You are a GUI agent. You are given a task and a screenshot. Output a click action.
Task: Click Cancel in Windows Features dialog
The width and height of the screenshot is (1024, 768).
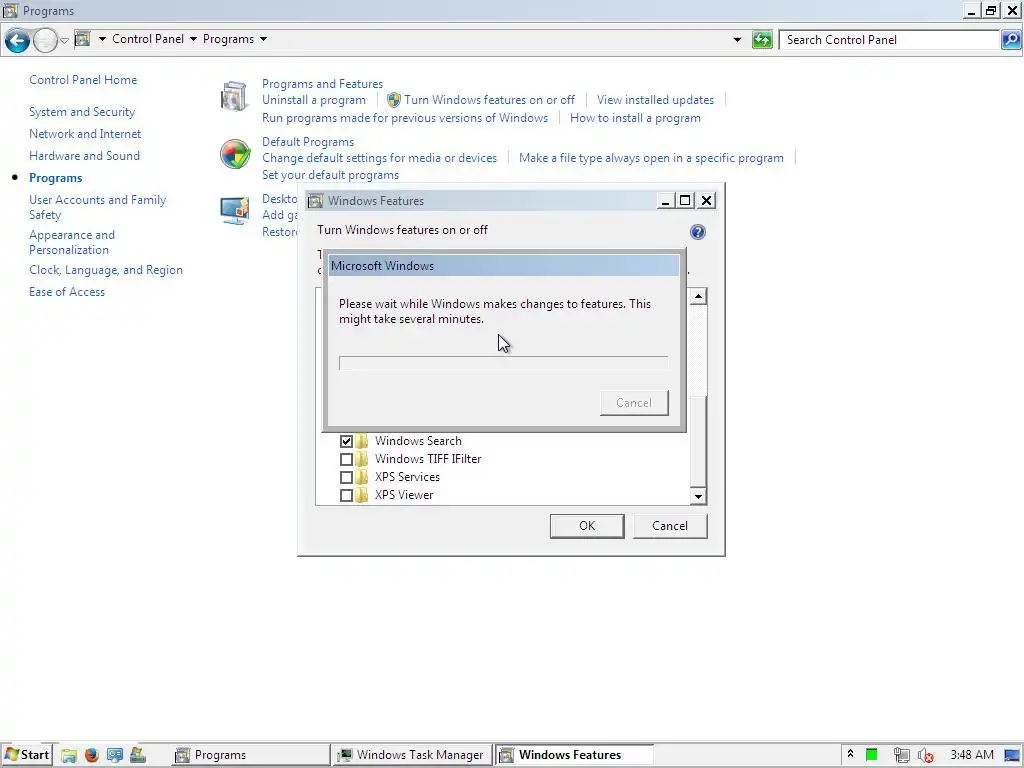tap(669, 526)
